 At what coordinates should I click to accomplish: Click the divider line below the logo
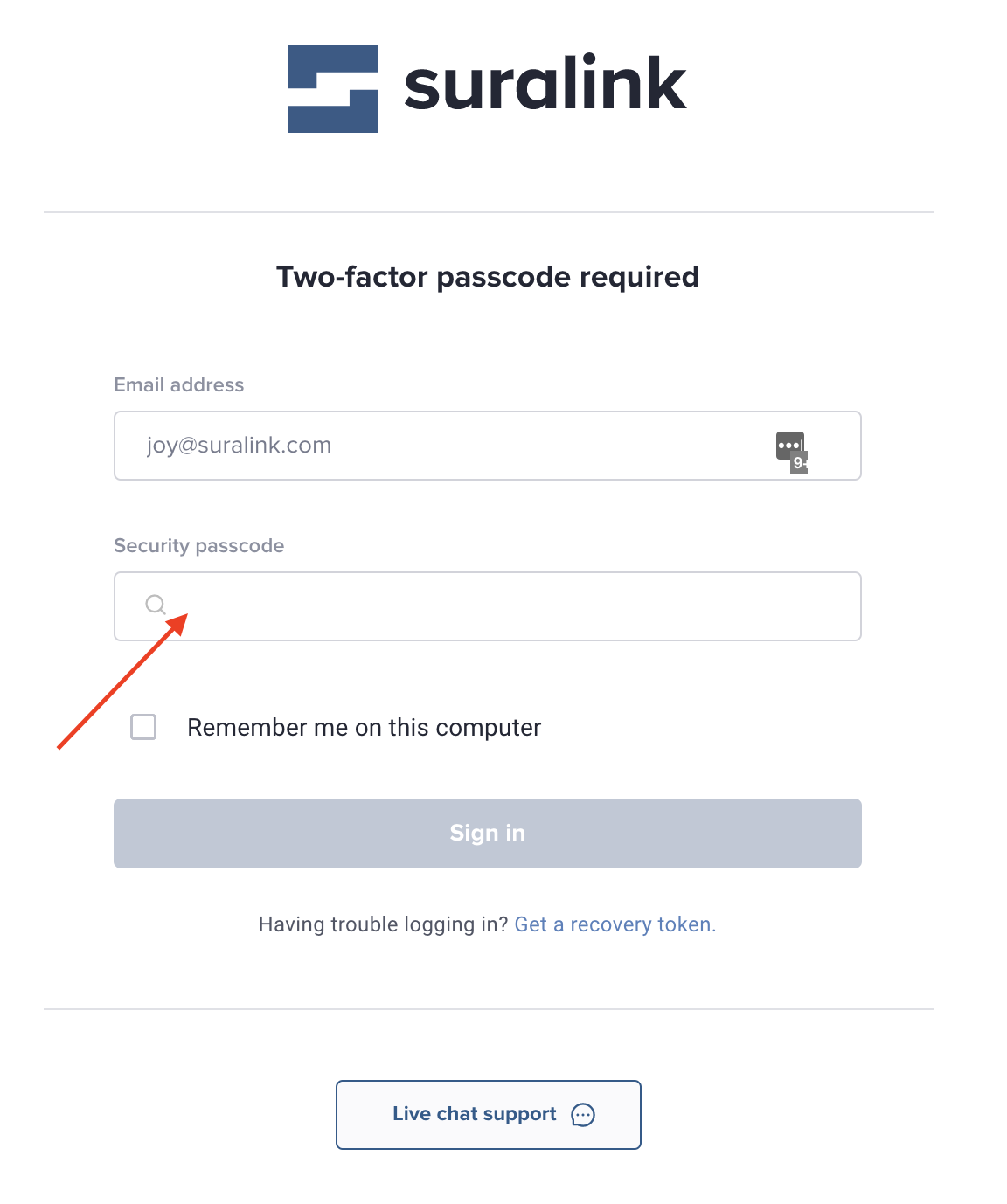click(488, 212)
